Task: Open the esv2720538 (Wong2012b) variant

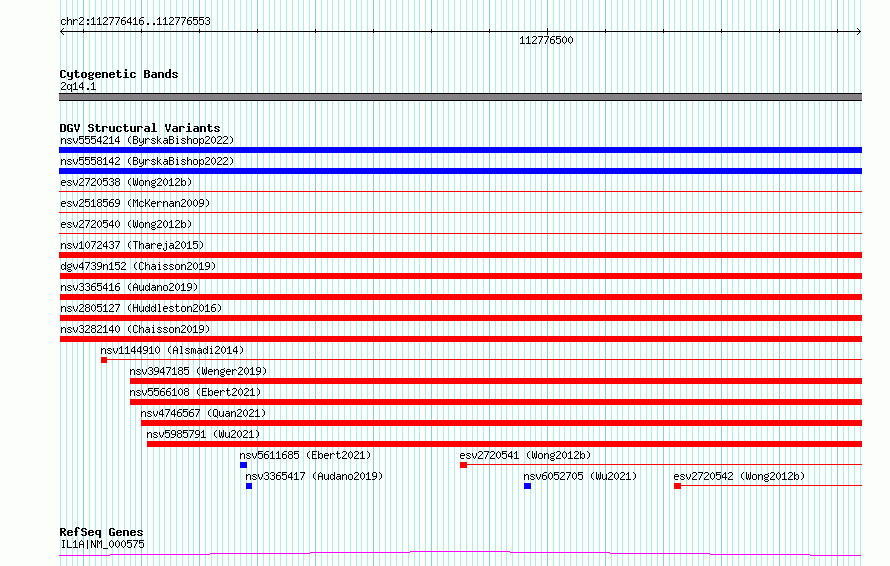Action: 126,182
